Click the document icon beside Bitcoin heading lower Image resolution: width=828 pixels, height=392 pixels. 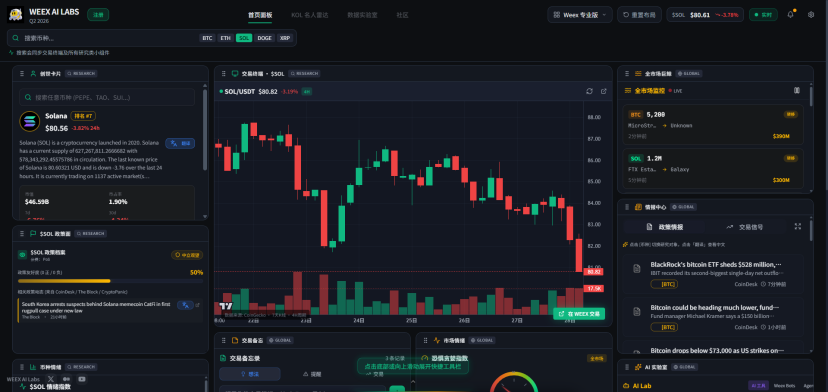coord(637,312)
